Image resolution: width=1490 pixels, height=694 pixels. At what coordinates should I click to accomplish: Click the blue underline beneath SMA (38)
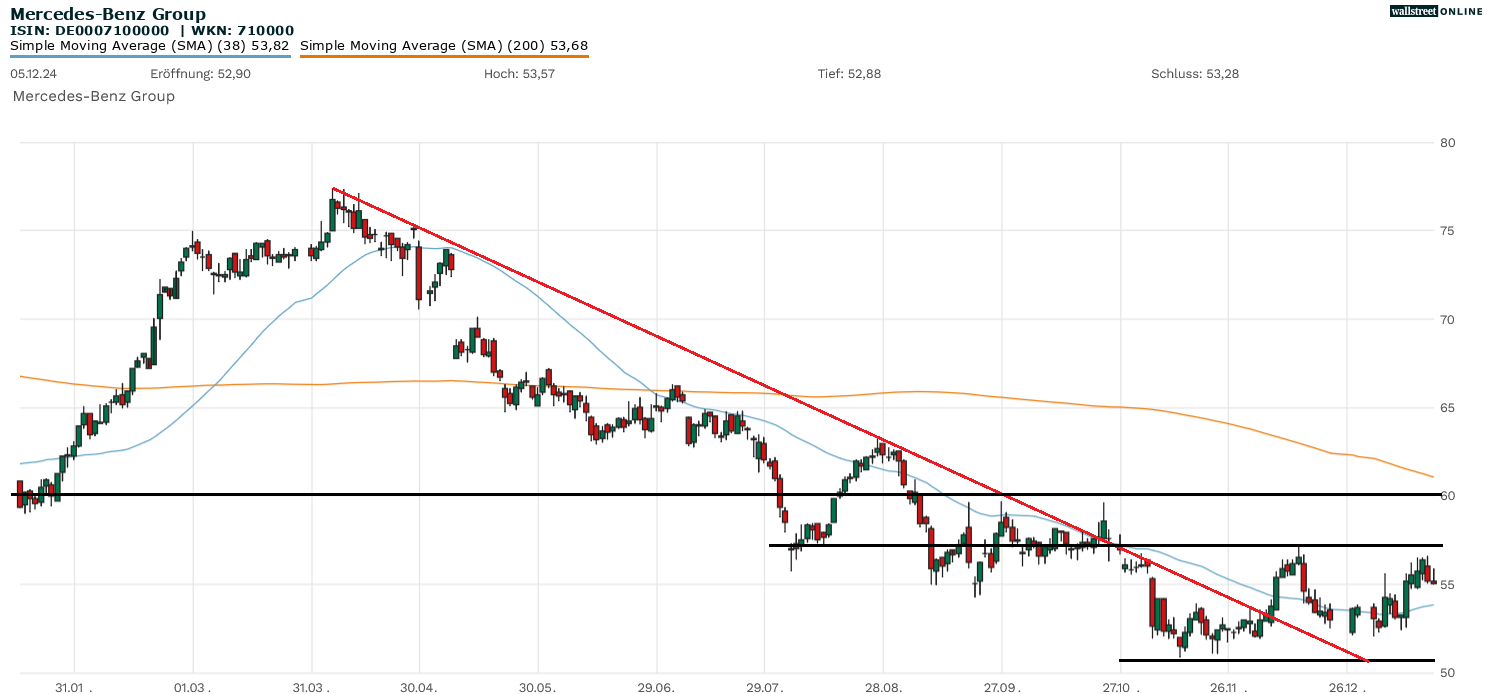(x=150, y=56)
